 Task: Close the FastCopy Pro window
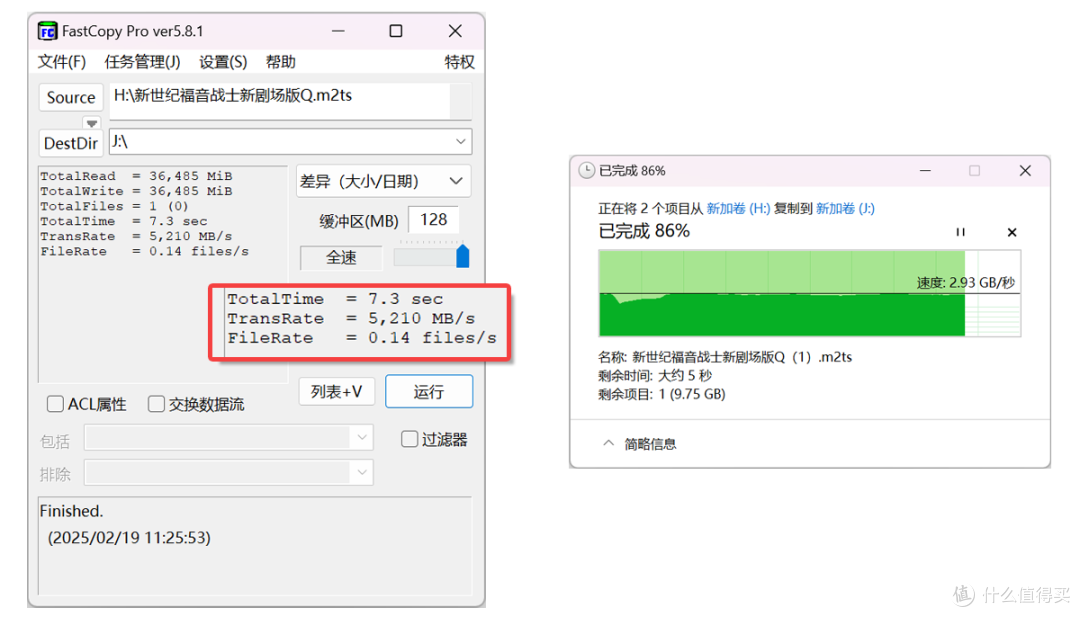click(455, 31)
